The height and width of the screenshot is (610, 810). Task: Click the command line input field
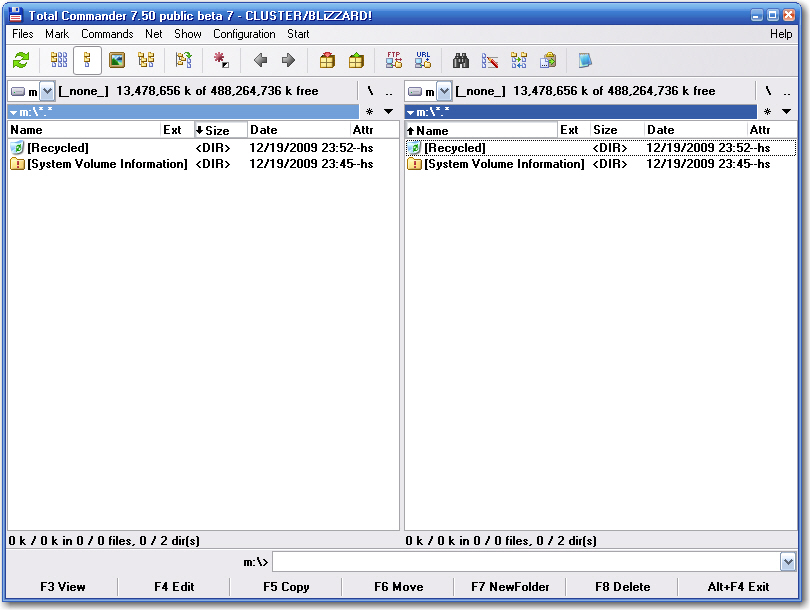[x=526, y=563]
